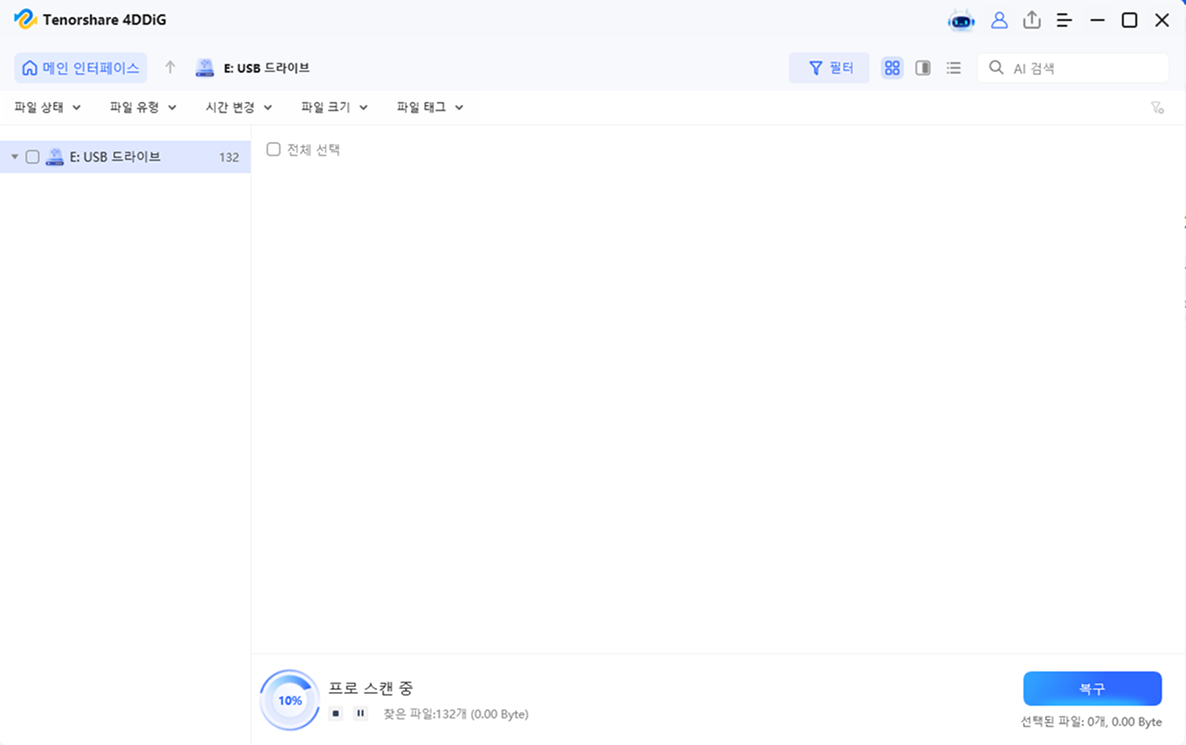The image size is (1186, 745).
Task: Click 선택된 파일: 0개 status text
Action: pyautogui.click(x=1091, y=722)
